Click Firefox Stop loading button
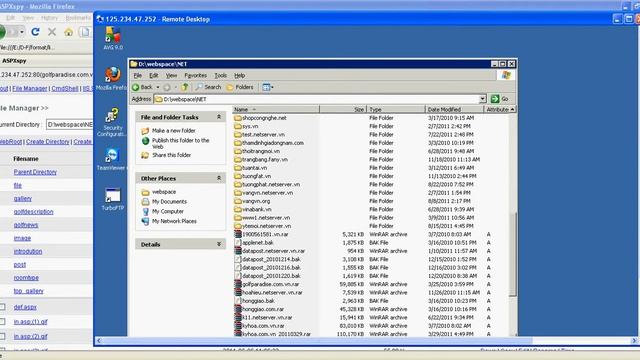 pos(52,32)
